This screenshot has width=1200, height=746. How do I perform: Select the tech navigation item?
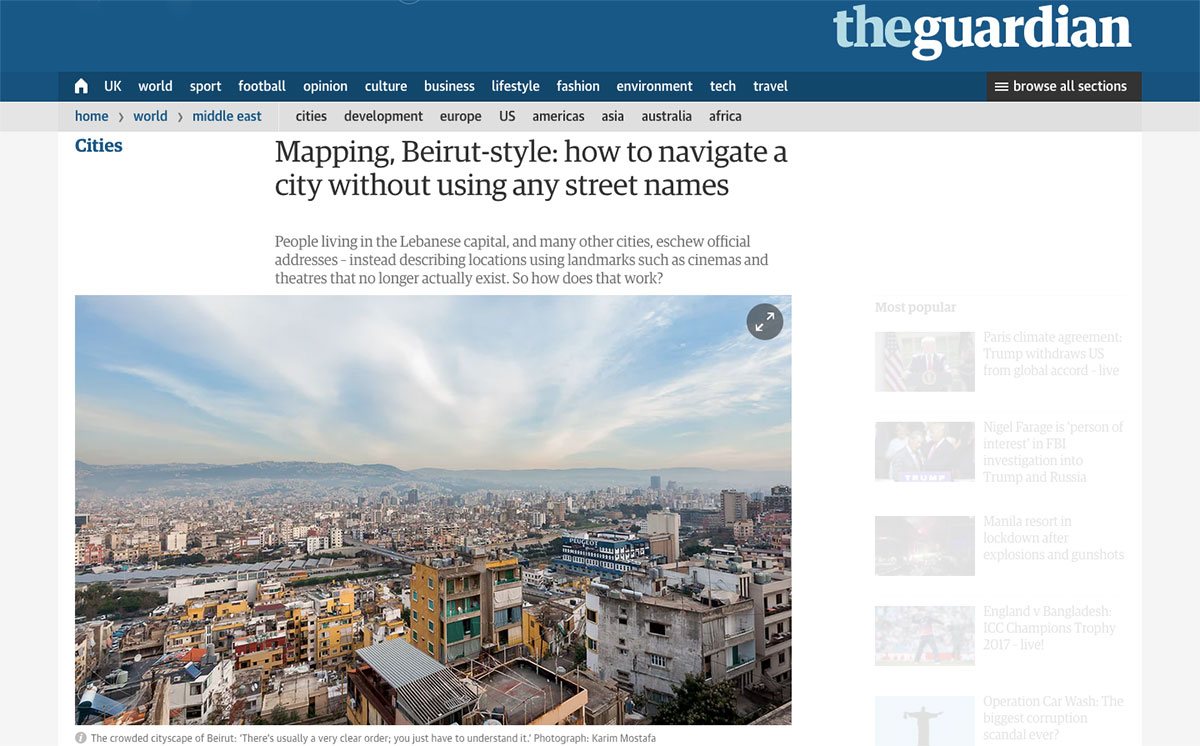[x=723, y=86]
